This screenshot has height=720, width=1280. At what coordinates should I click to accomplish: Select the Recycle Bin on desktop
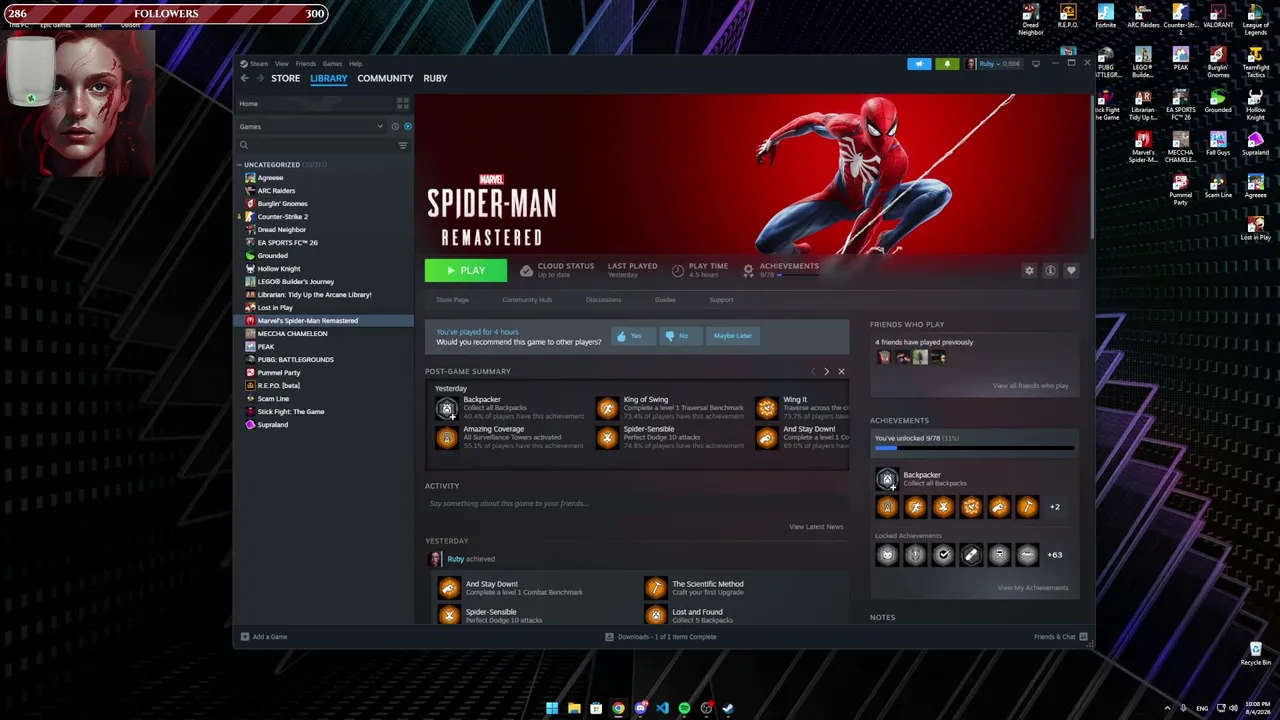pos(1255,654)
